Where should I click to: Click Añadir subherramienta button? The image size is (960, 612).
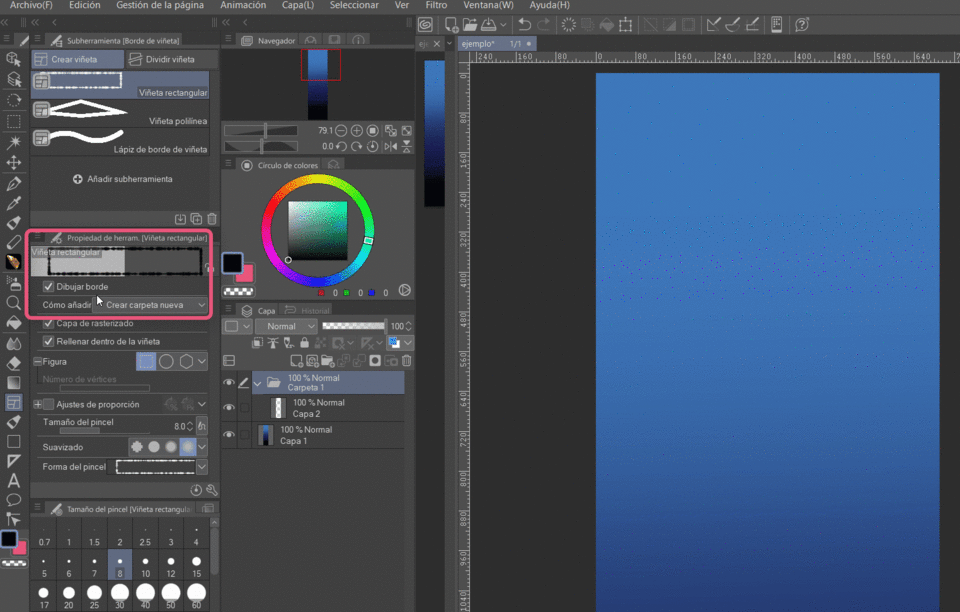point(123,179)
